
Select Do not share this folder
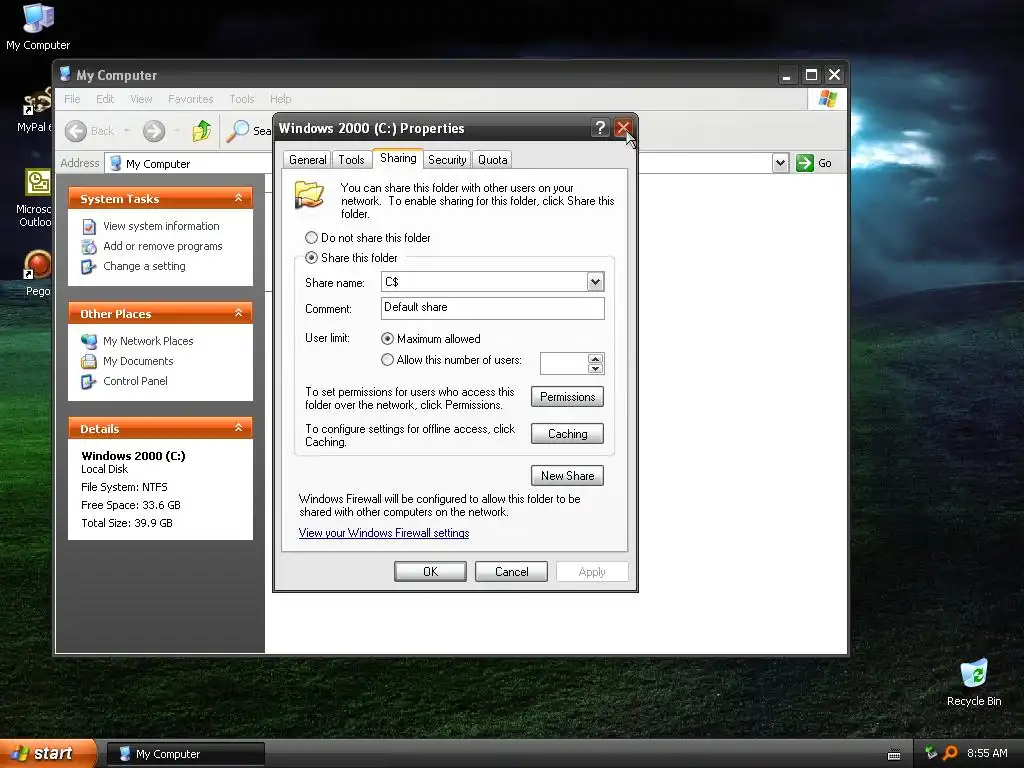pos(312,238)
